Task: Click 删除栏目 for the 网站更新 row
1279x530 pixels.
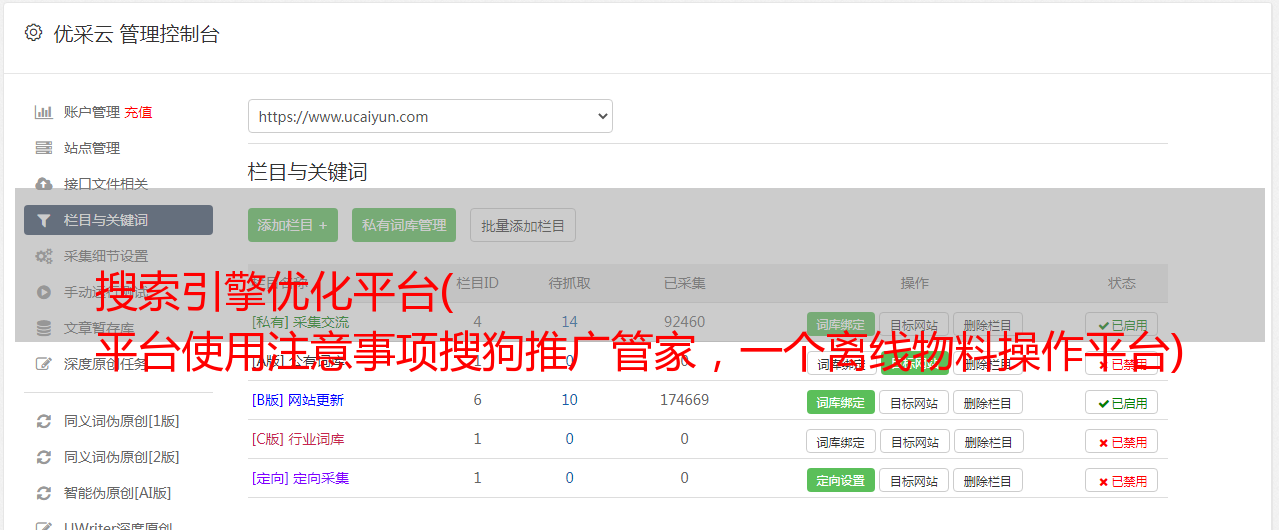Action: click(x=988, y=403)
